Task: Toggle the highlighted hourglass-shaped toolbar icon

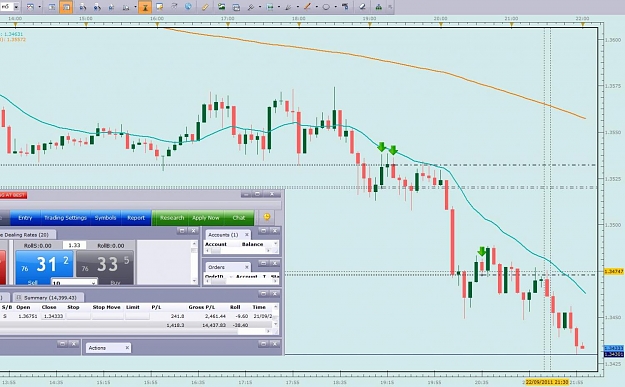Action: click(x=145, y=7)
